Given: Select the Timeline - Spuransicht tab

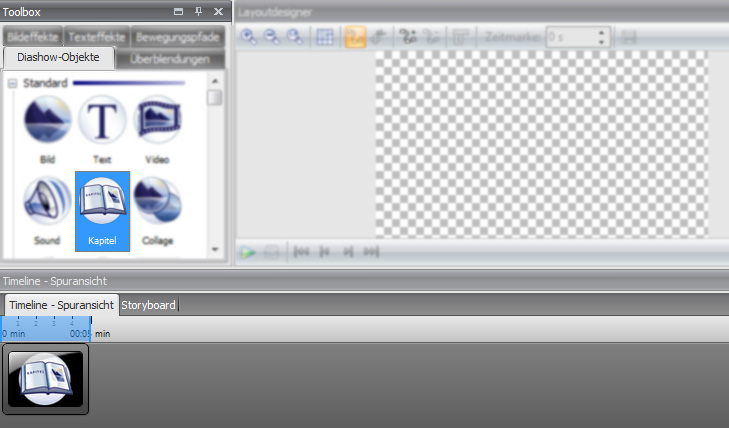Looking at the screenshot, I should tap(61, 305).
